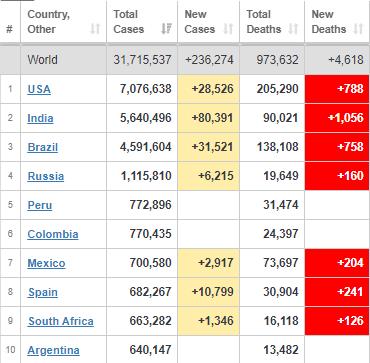Open the Mexico country link
Screen dimensions: 370x363
(46, 263)
